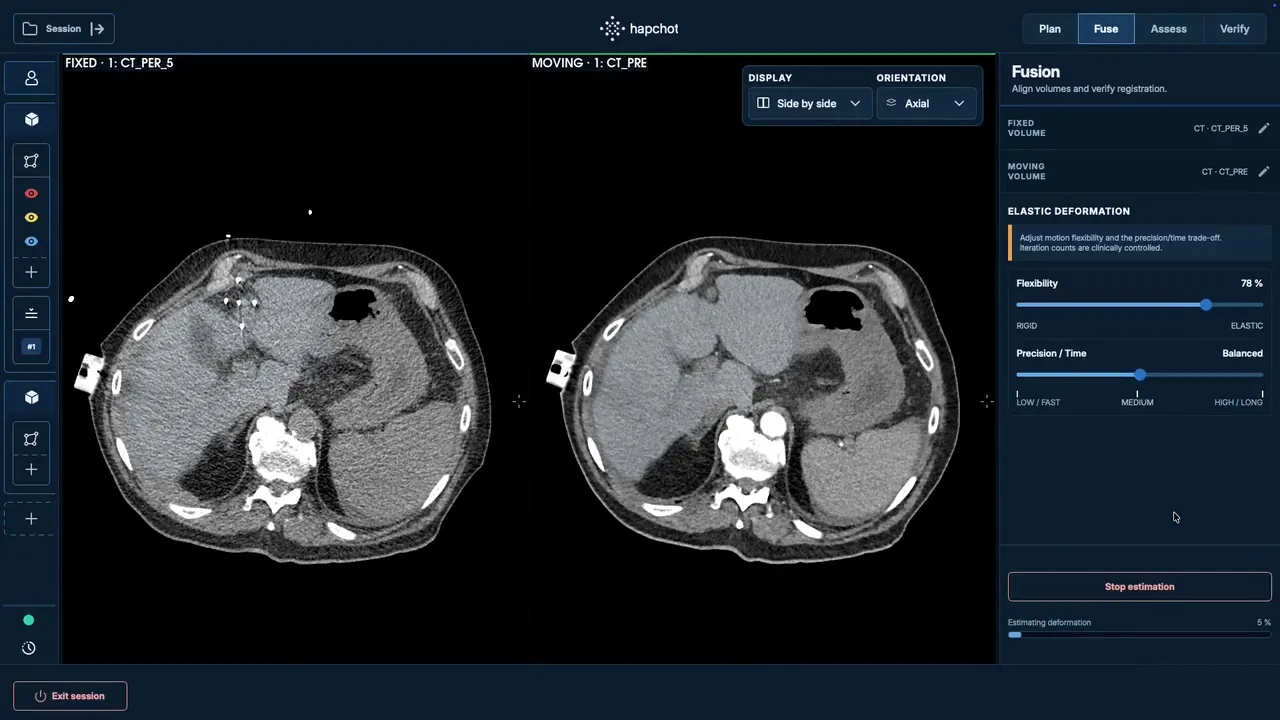This screenshot has height=720, width=1280.
Task: Click the Balanced precision label
Action: point(1242,353)
